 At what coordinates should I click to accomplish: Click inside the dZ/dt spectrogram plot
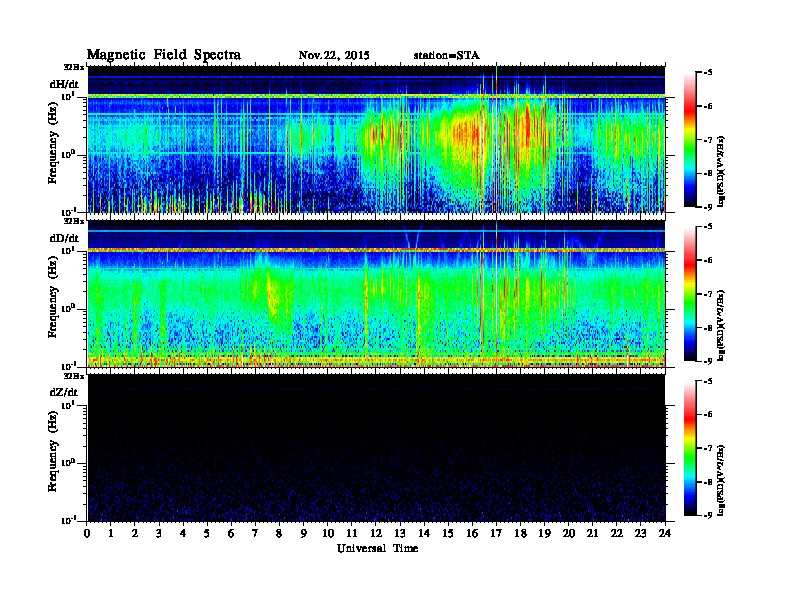coord(376,447)
